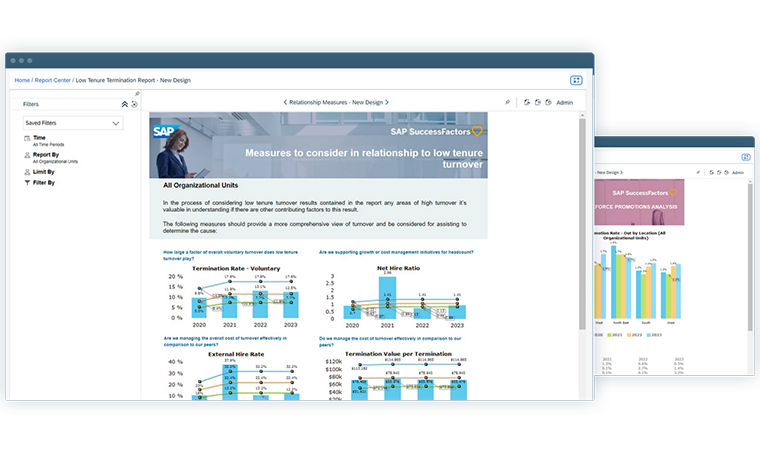
Task: Go to next report page with right chevron
Action: pos(388,102)
